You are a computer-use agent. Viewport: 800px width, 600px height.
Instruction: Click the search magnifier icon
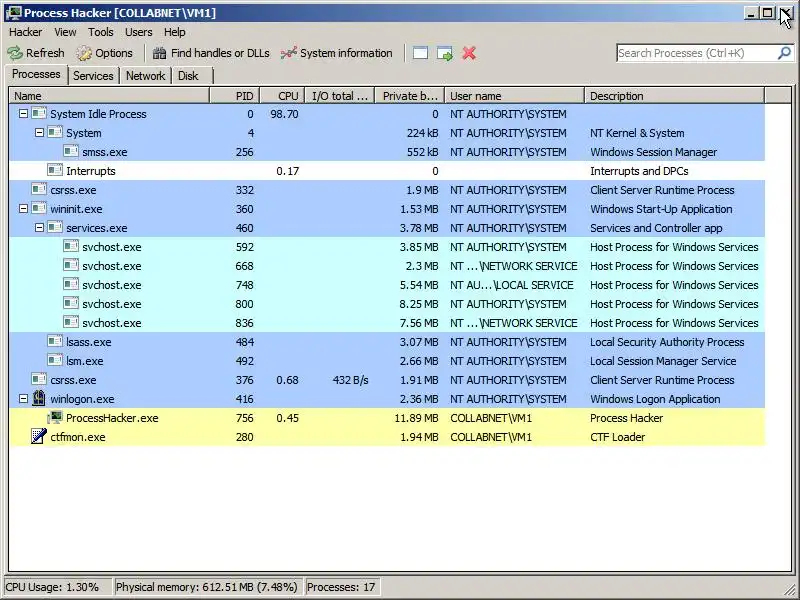pos(784,53)
